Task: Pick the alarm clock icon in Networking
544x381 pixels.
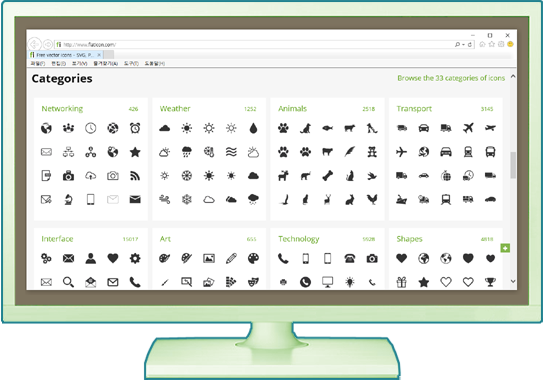Action: pos(135,128)
